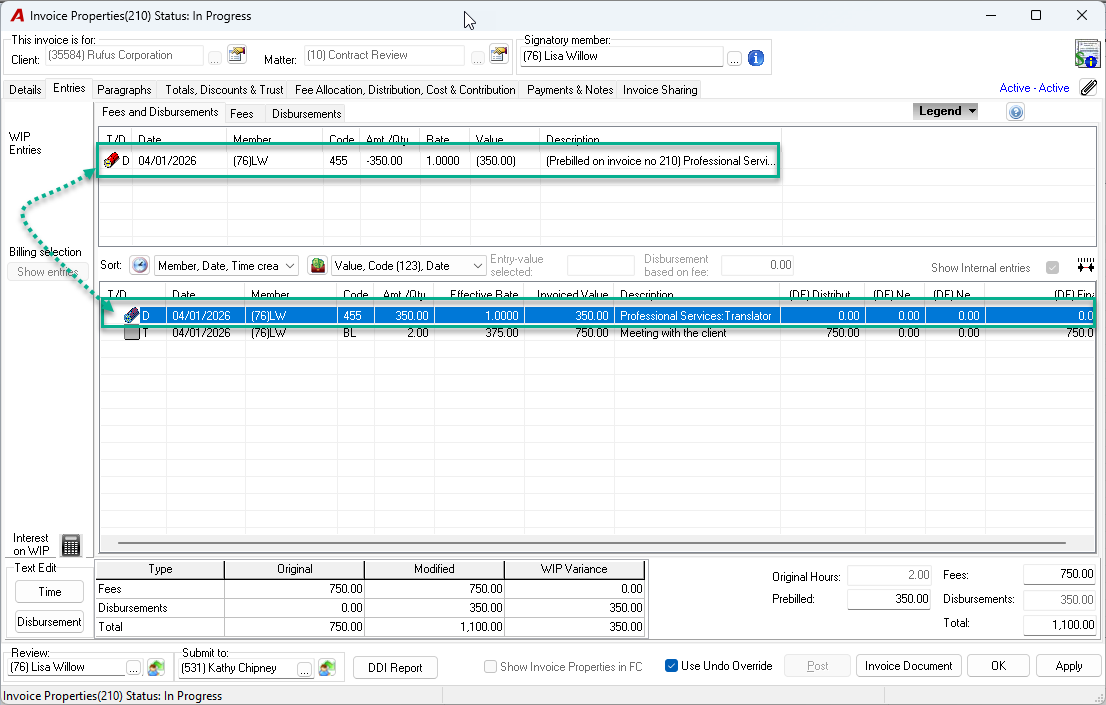The width and height of the screenshot is (1106, 705).
Task: Click the member icon beside the Review field
Action: coord(156,667)
